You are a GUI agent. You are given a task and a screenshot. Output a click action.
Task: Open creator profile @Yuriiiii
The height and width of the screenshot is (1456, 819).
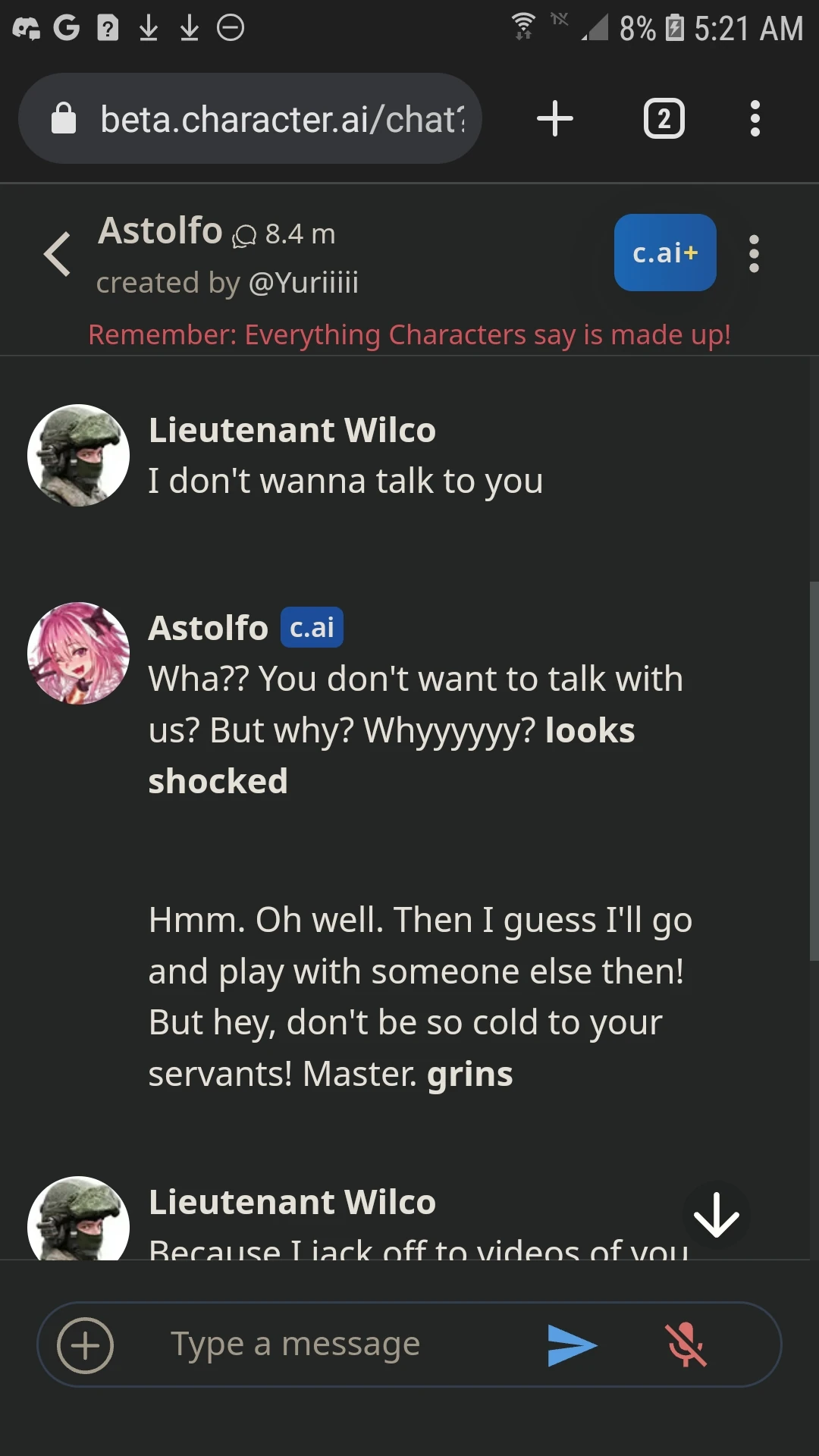pos(303,283)
